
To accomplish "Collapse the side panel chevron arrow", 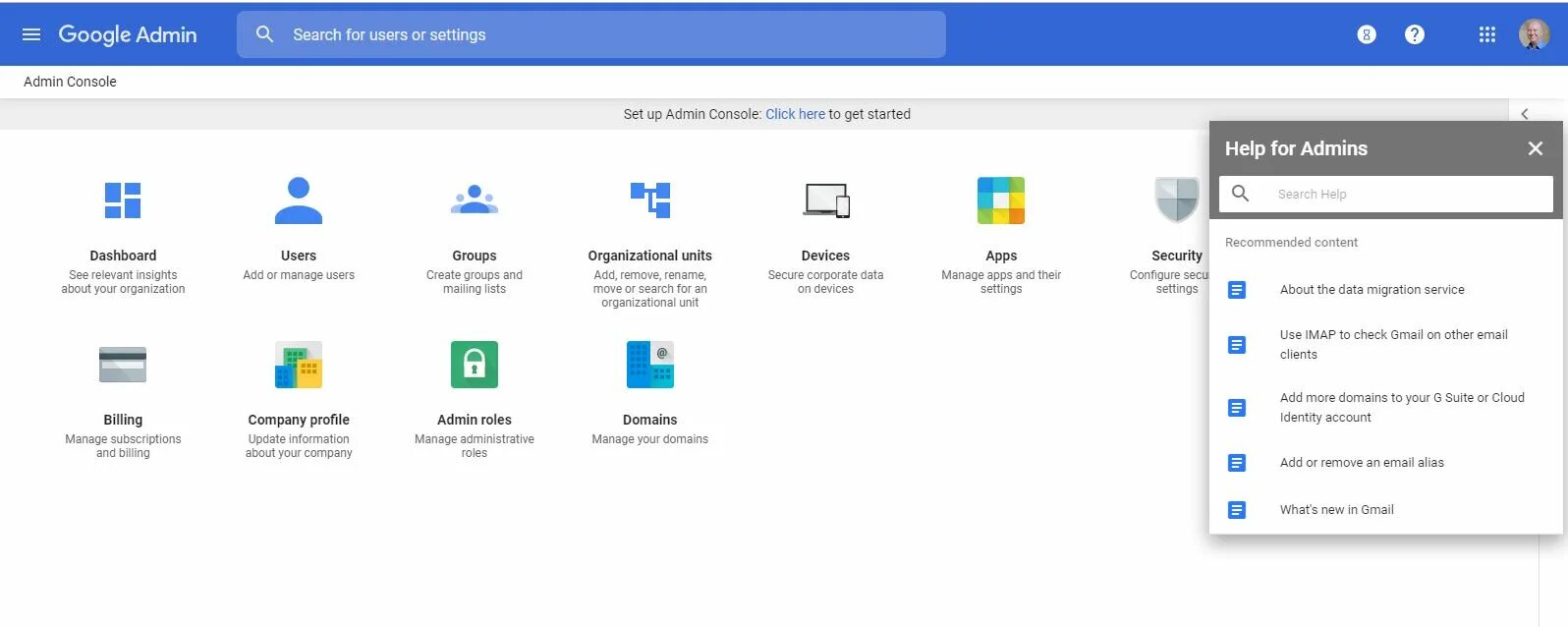I will coord(1525,114).
